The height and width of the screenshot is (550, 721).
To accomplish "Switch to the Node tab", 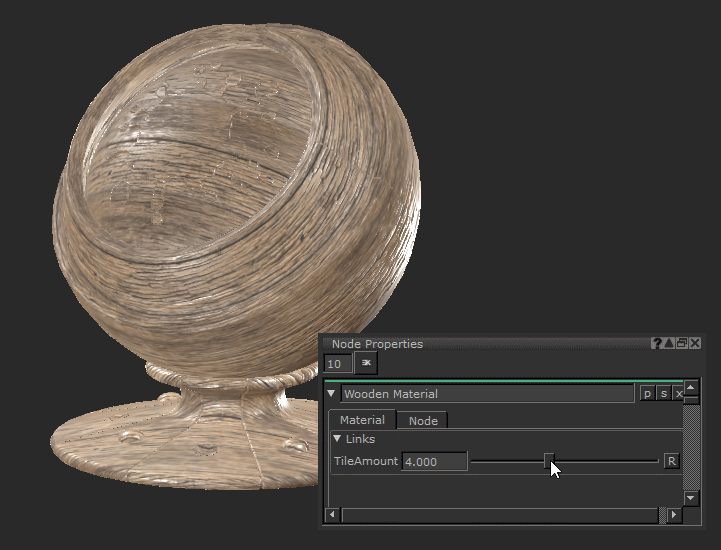I will pos(423,421).
